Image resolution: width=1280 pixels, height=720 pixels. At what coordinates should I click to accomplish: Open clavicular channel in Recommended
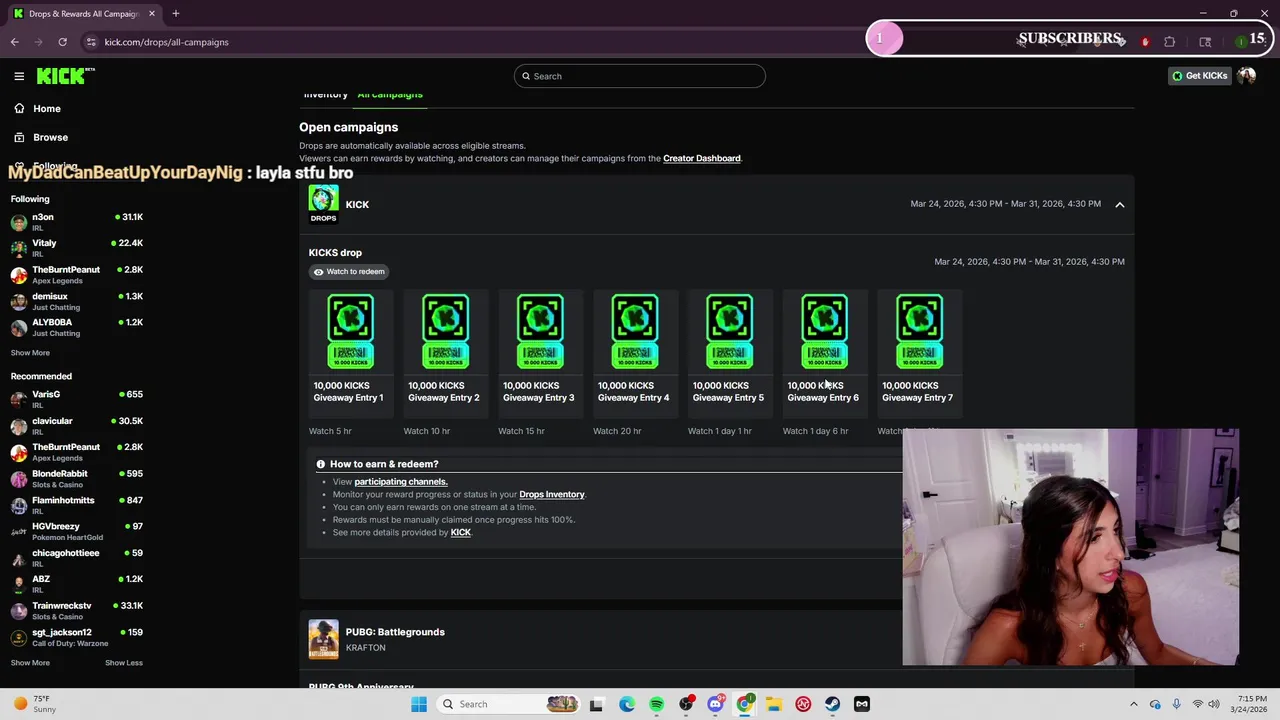[x=77, y=425]
